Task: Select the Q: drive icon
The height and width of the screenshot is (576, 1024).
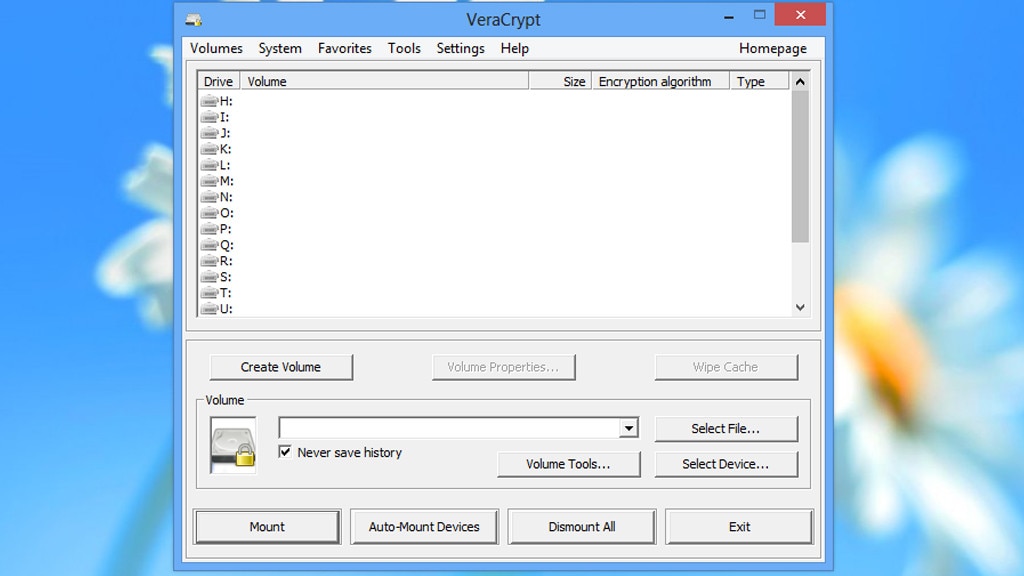Action: coord(209,245)
